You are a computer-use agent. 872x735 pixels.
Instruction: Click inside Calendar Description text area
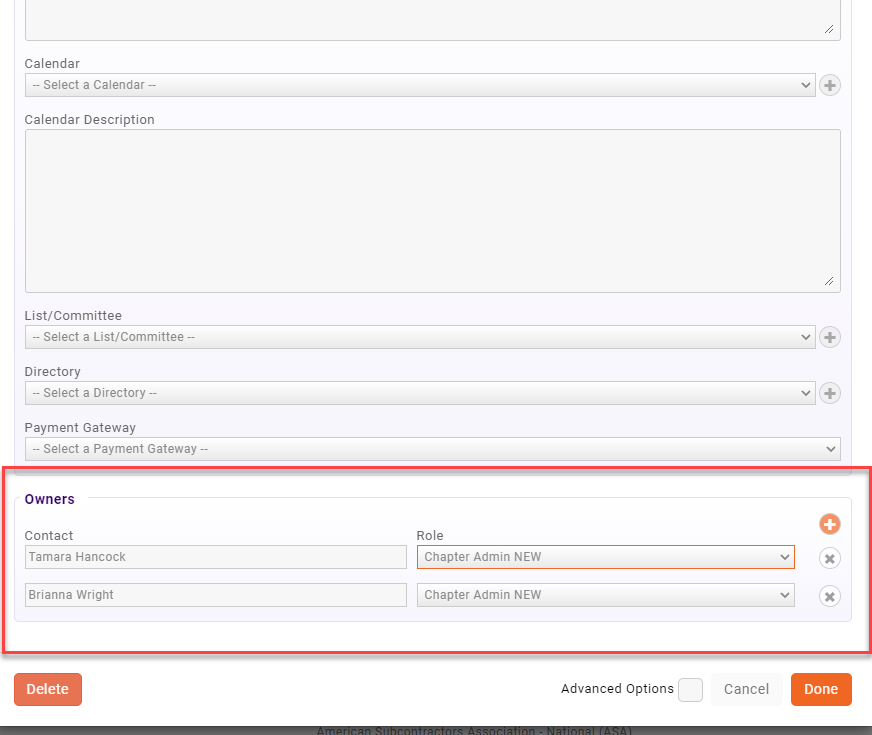pyautogui.click(x=432, y=210)
